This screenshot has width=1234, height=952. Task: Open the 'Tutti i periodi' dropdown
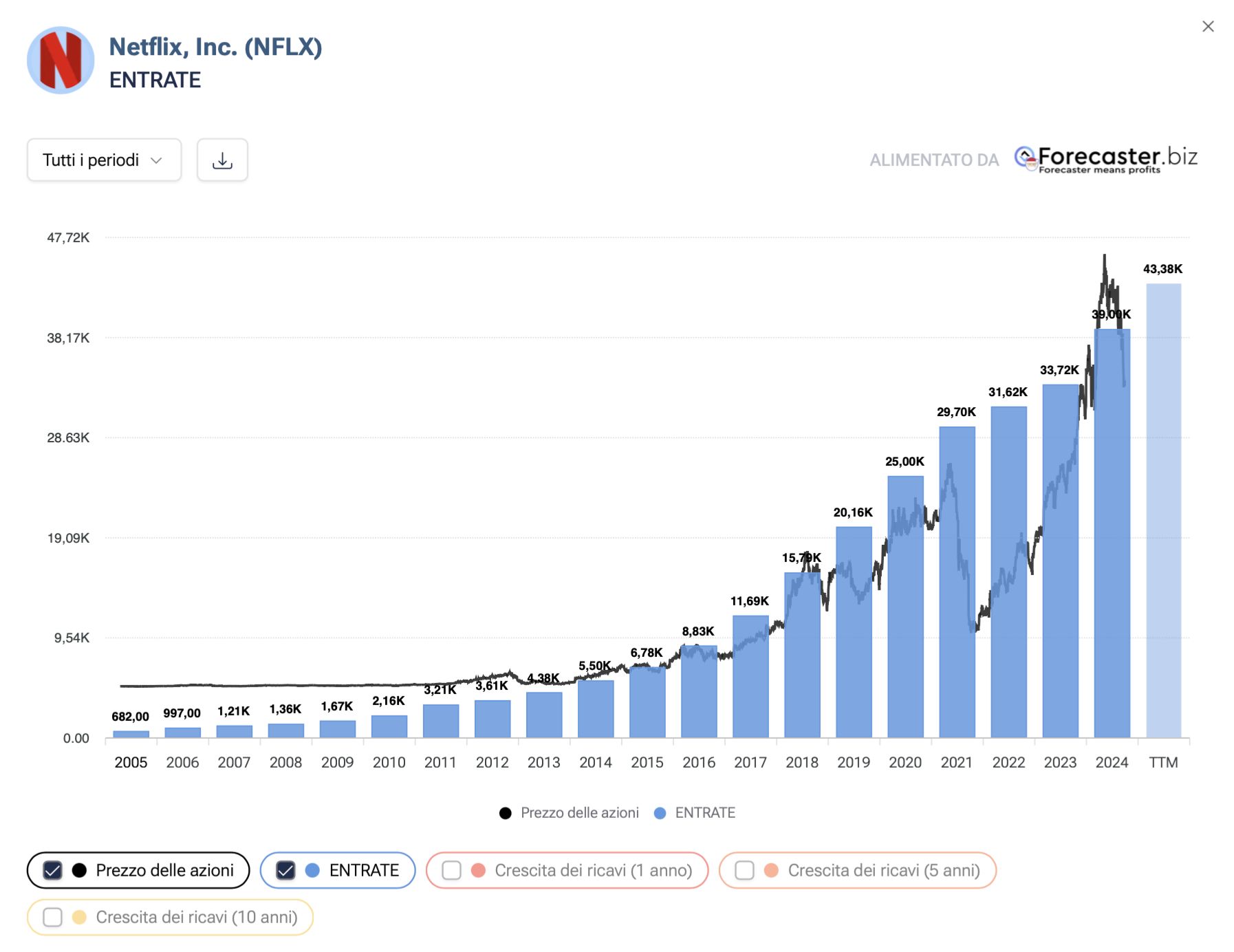[x=104, y=160]
